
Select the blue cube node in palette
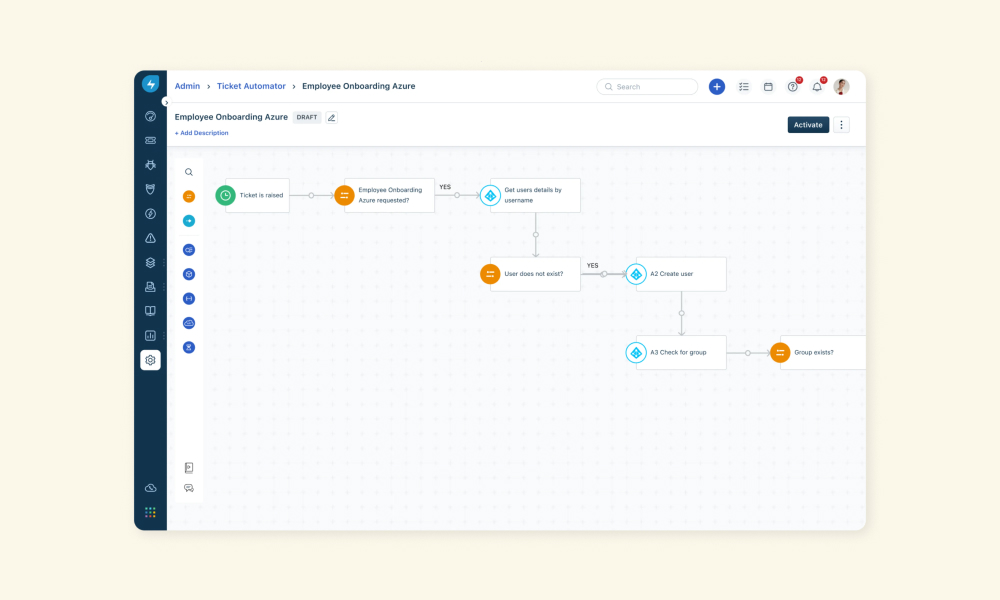(x=189, y=274)
